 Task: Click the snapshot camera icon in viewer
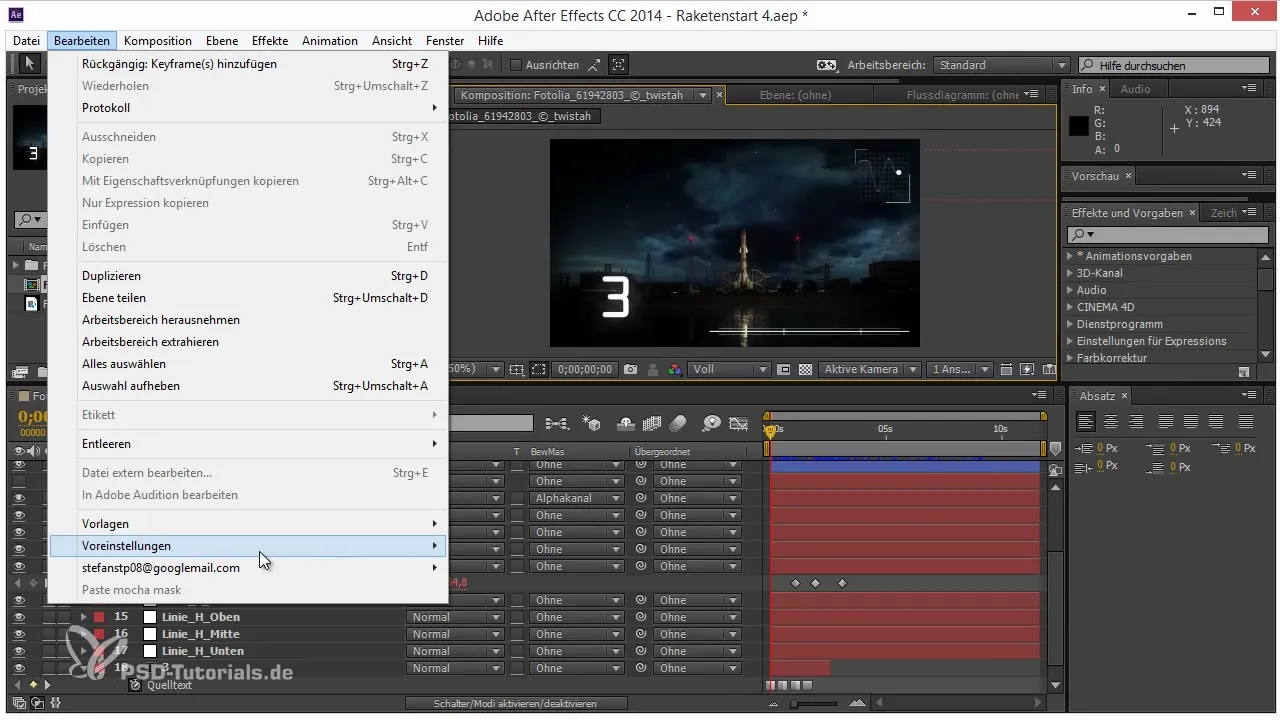(x=630, y=369)
